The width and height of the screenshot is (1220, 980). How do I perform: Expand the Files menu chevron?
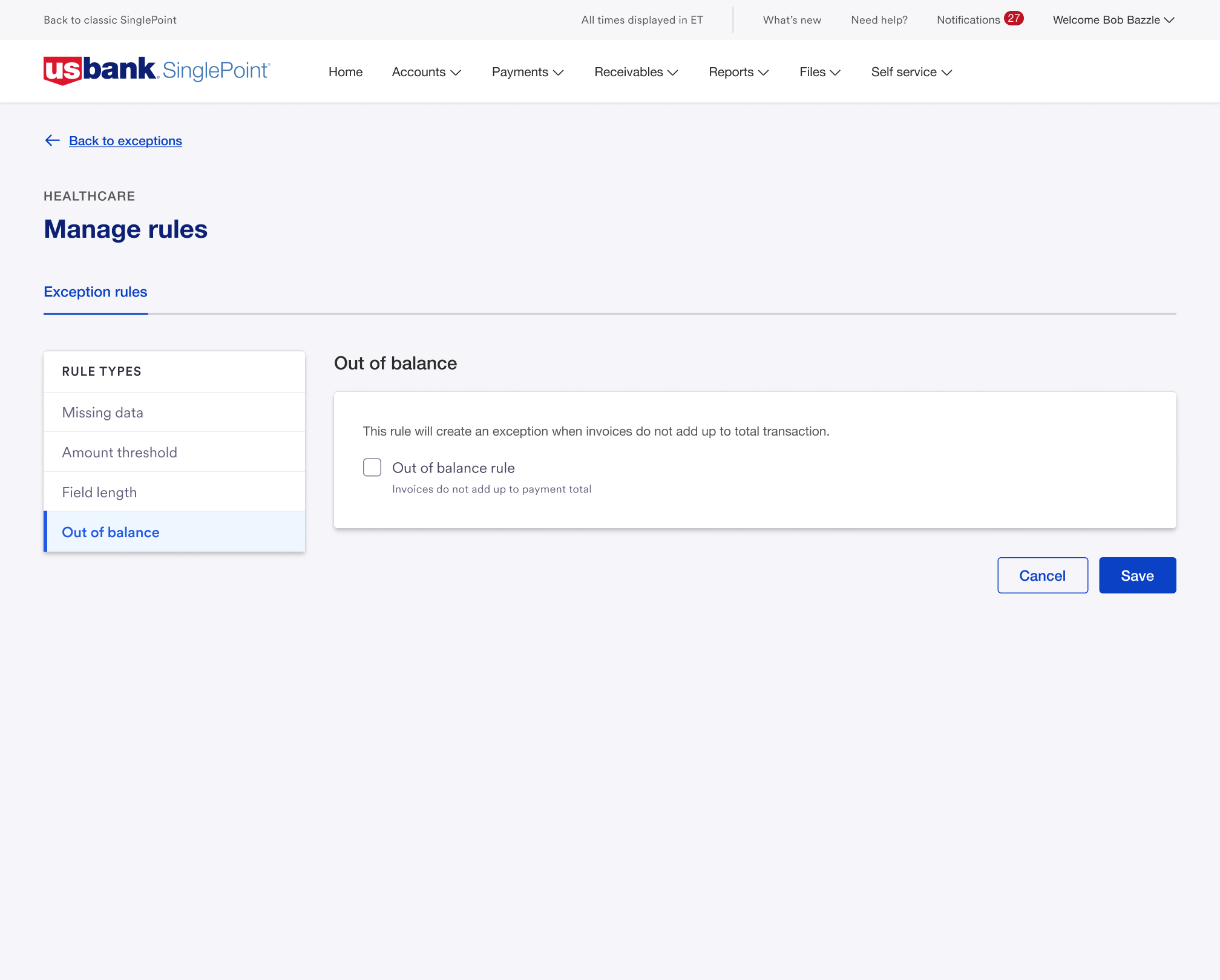(x=835, y=73)
